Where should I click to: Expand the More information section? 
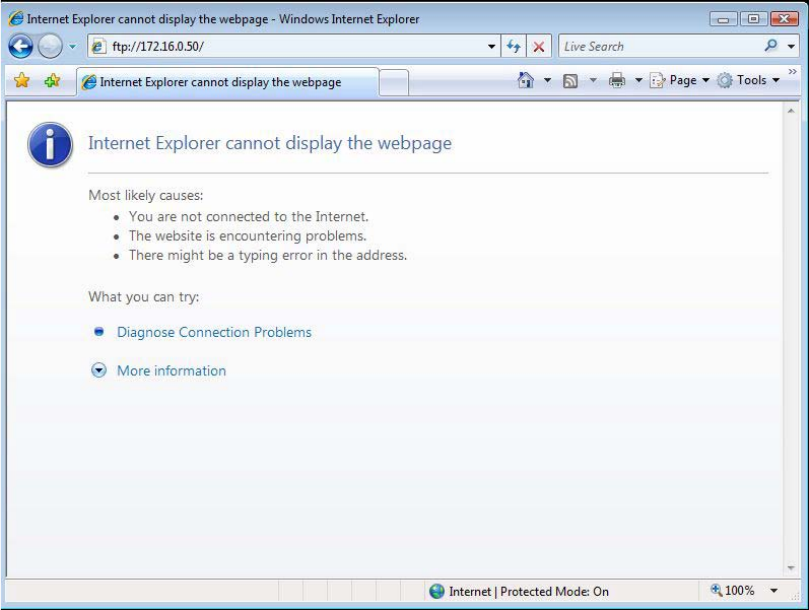[171, 371]
